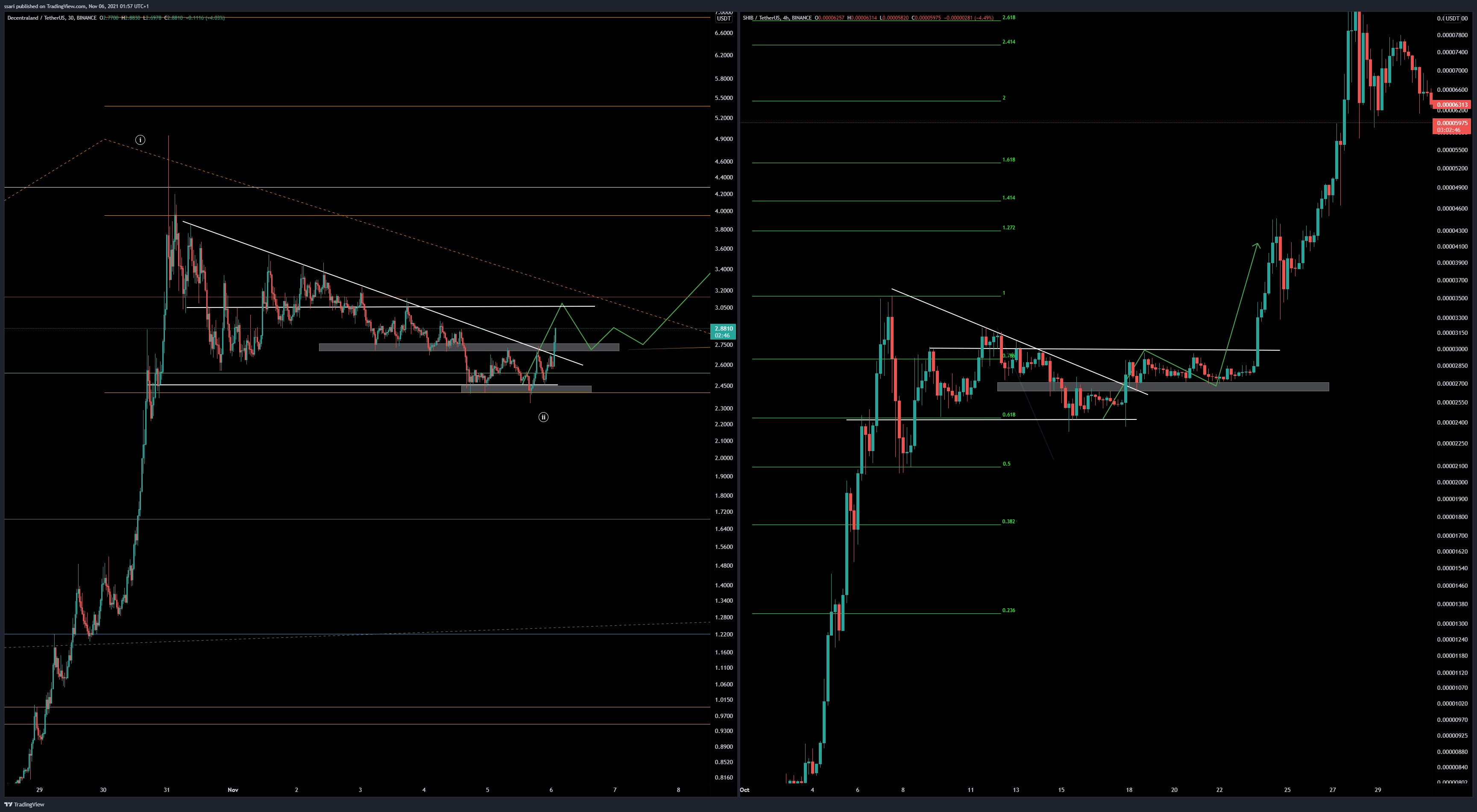Click the '22' date label on SHIB axis
This screenshot has height=812, width=1477.
pyautogui.click(x=1219, y=790)
